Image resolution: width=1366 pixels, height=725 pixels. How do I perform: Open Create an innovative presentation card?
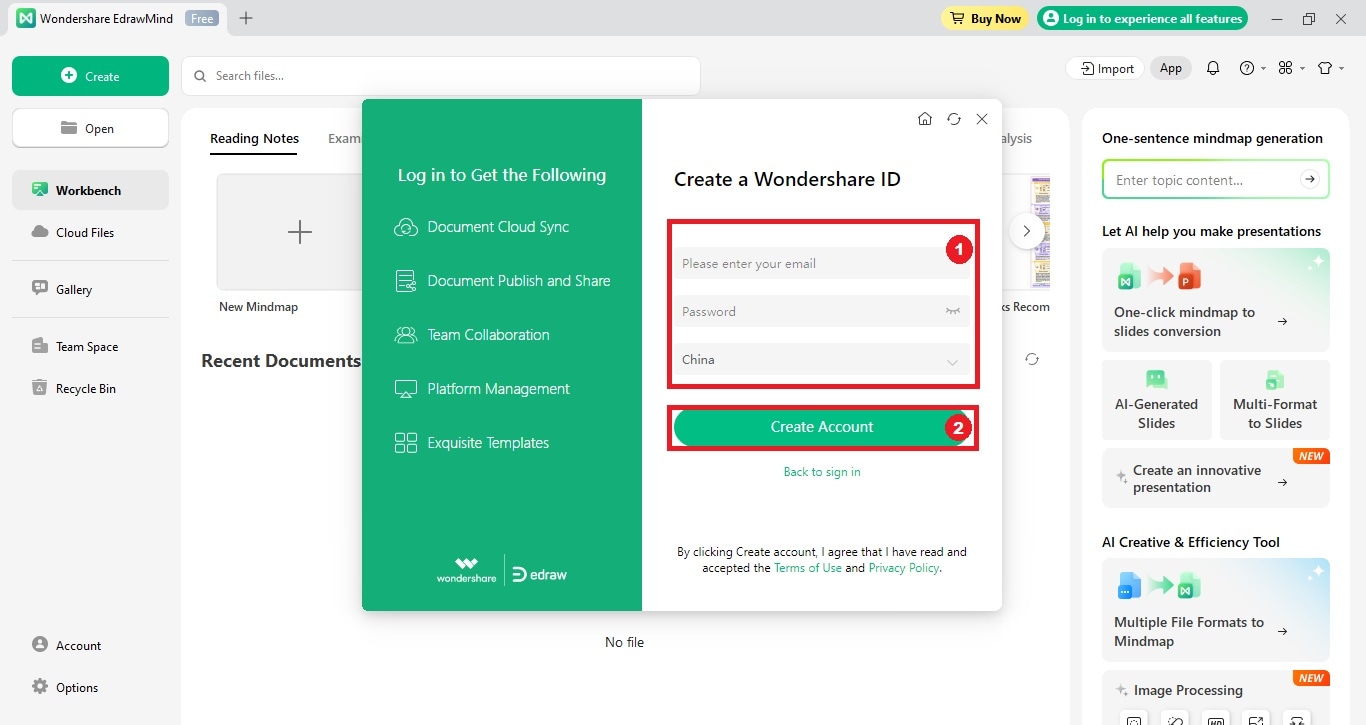[1216, 478]
